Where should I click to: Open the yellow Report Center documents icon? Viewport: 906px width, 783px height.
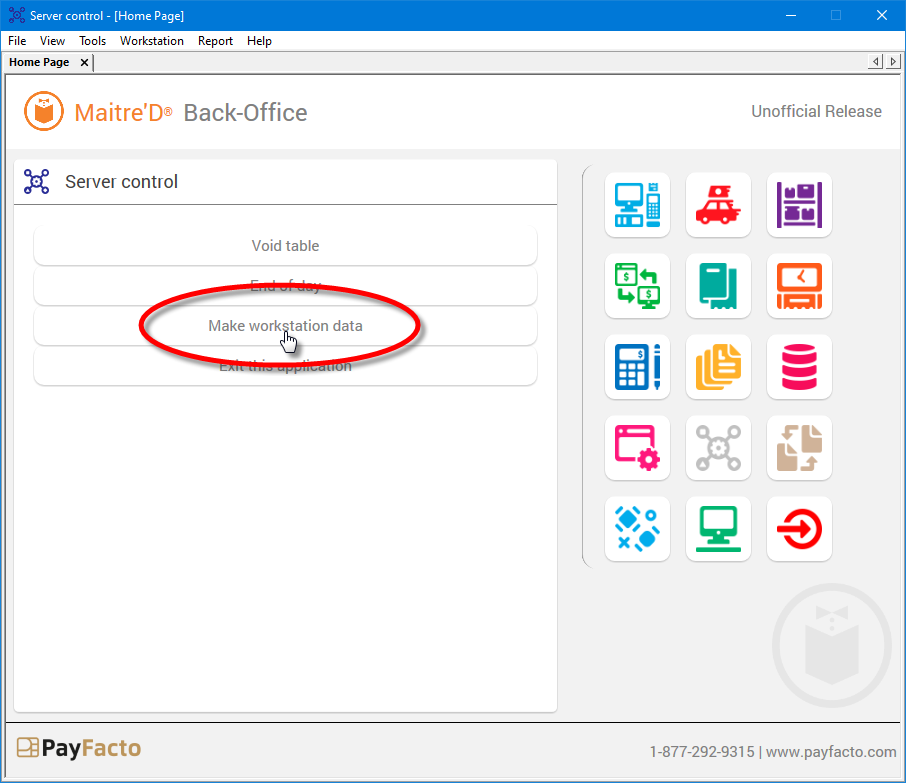[x=718, y=367]
